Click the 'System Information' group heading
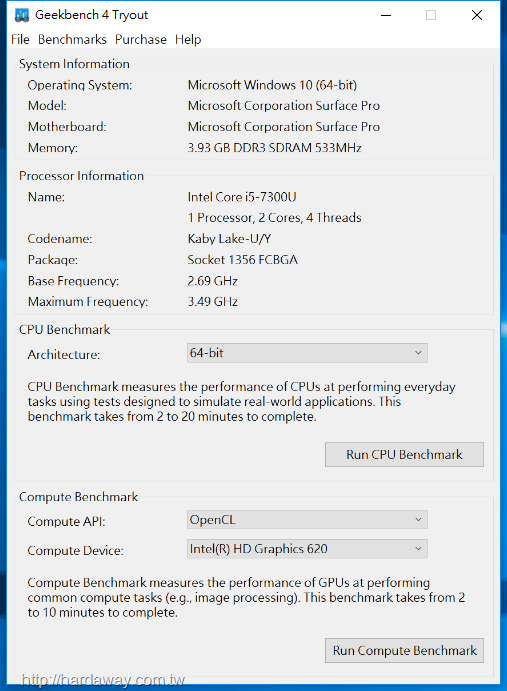This screenshot has height=691, width=507. [x=74, y=64]
